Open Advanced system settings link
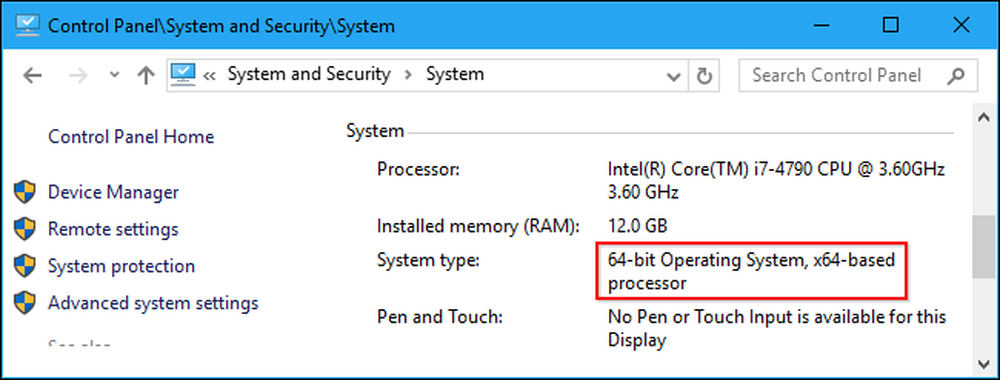The image size is (1000, 380). tap(153, 303)
